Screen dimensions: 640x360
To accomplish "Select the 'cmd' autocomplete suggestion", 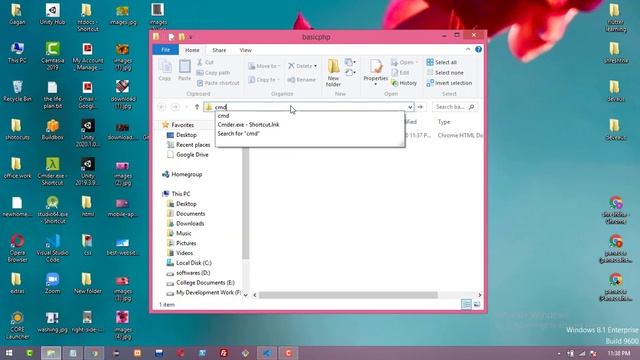I will (x=310, y=116).
